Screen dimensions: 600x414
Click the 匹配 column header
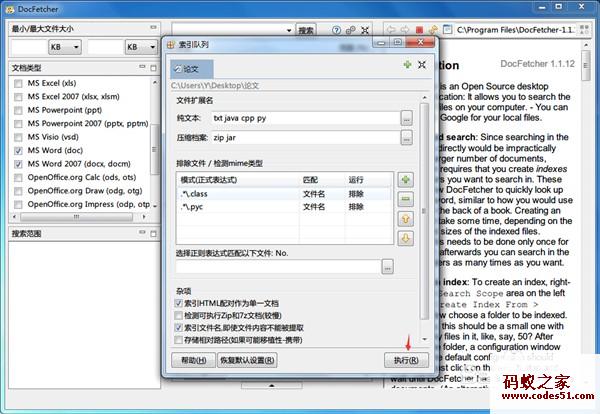click(x=322, y=180)
